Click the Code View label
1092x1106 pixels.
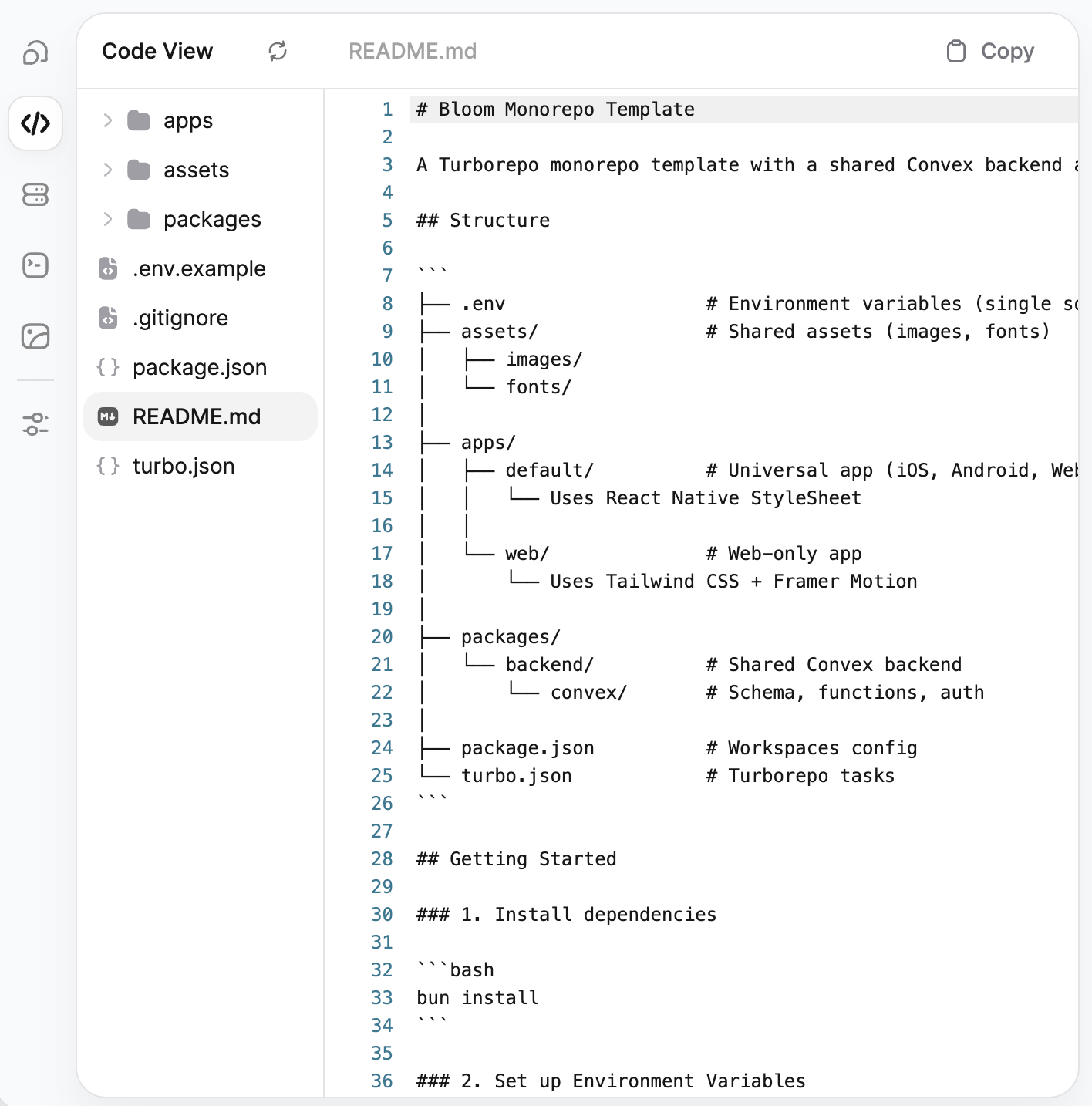157,51
